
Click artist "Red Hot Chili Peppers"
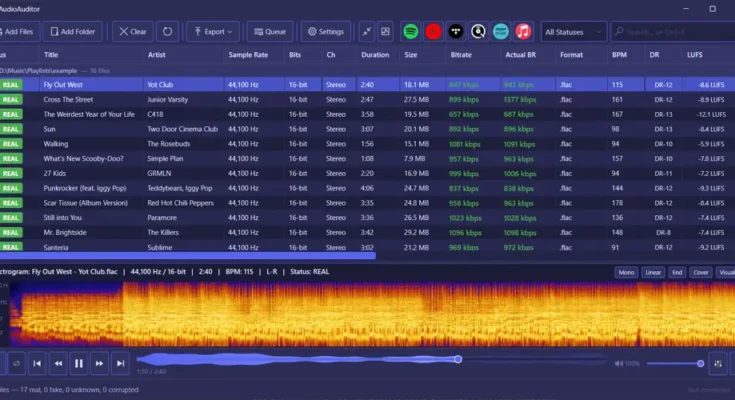coord(180,203)
